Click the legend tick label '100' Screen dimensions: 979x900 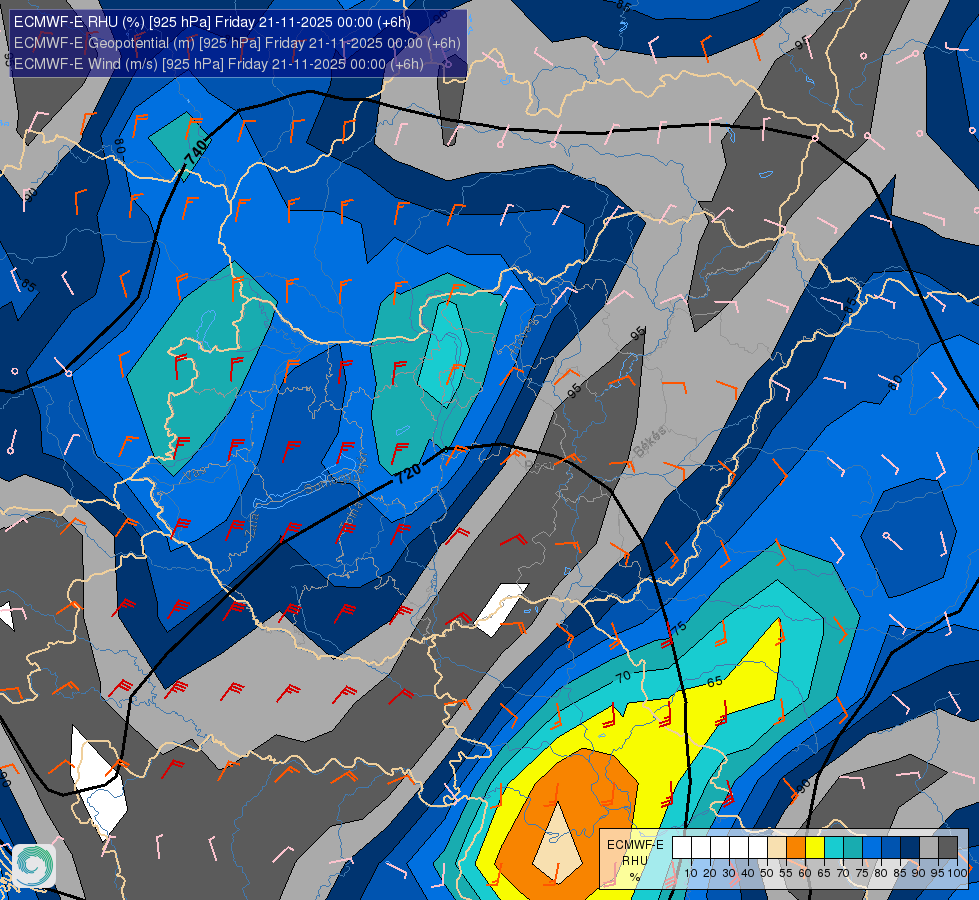(957, 873)
